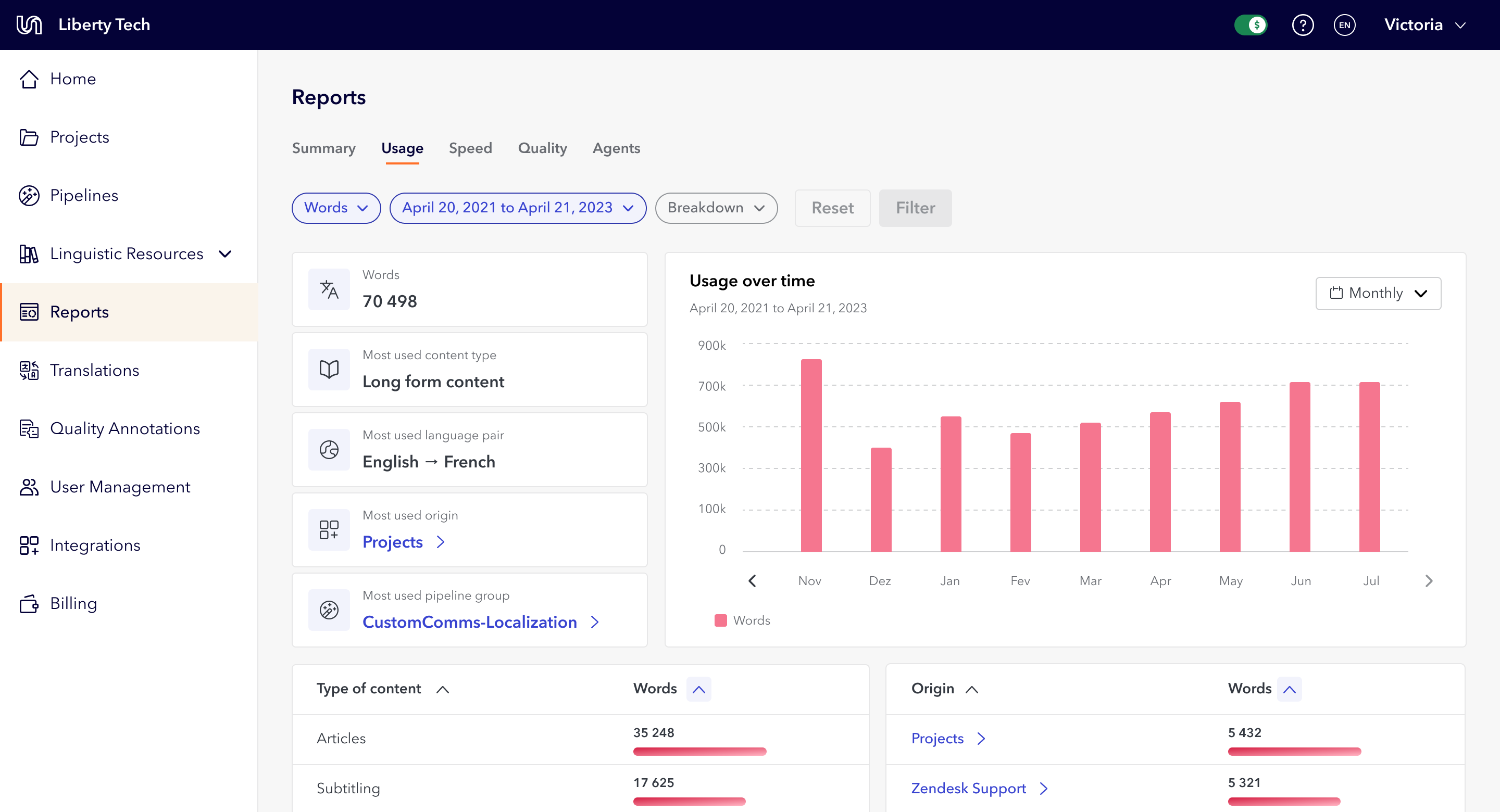The width and height of the screenshot is (1500, 812).
Task: Click the Linguistic Resources books icon
Action: 29,253
